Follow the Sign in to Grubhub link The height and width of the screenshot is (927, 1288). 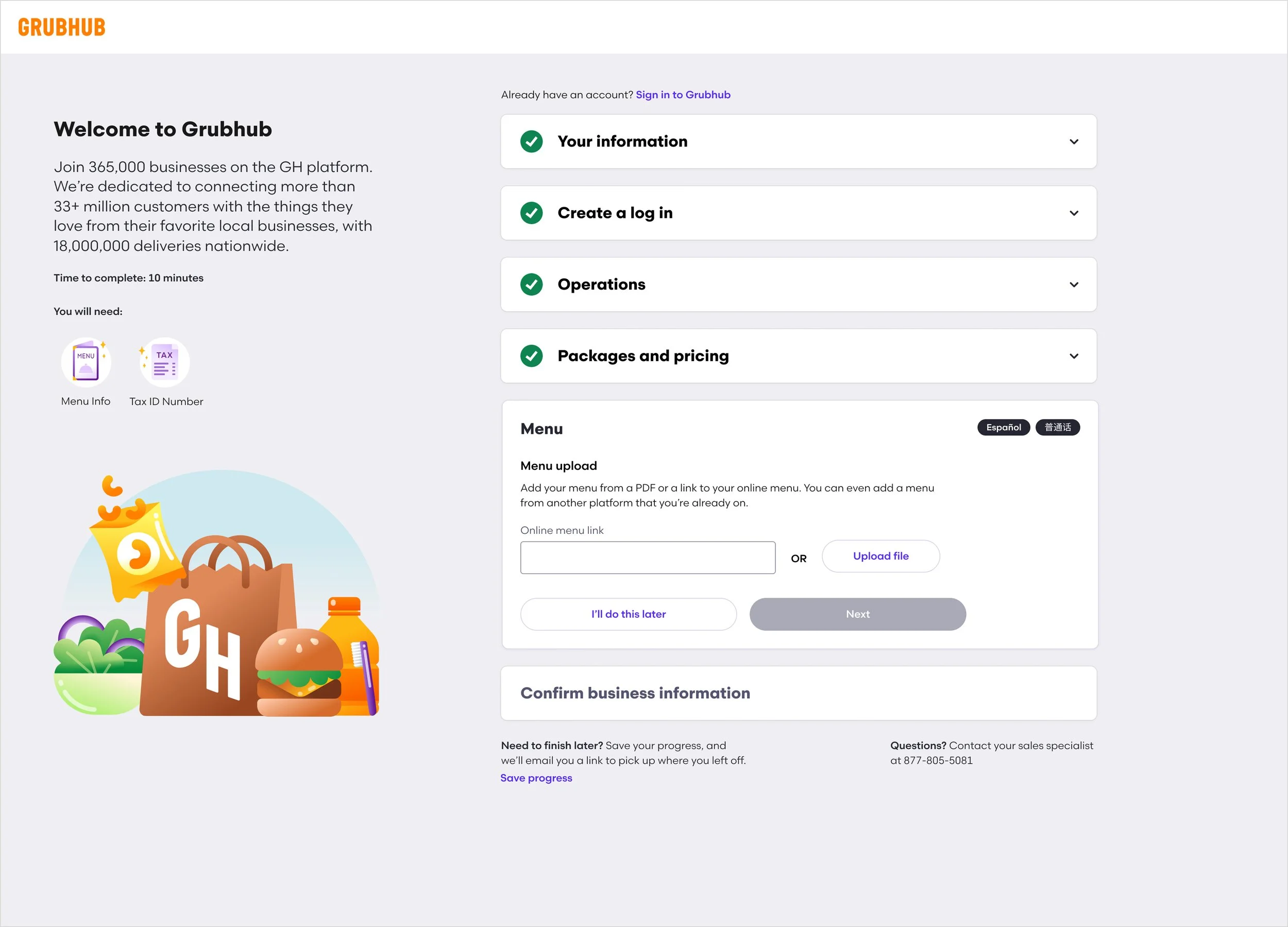tap(683, 95)
